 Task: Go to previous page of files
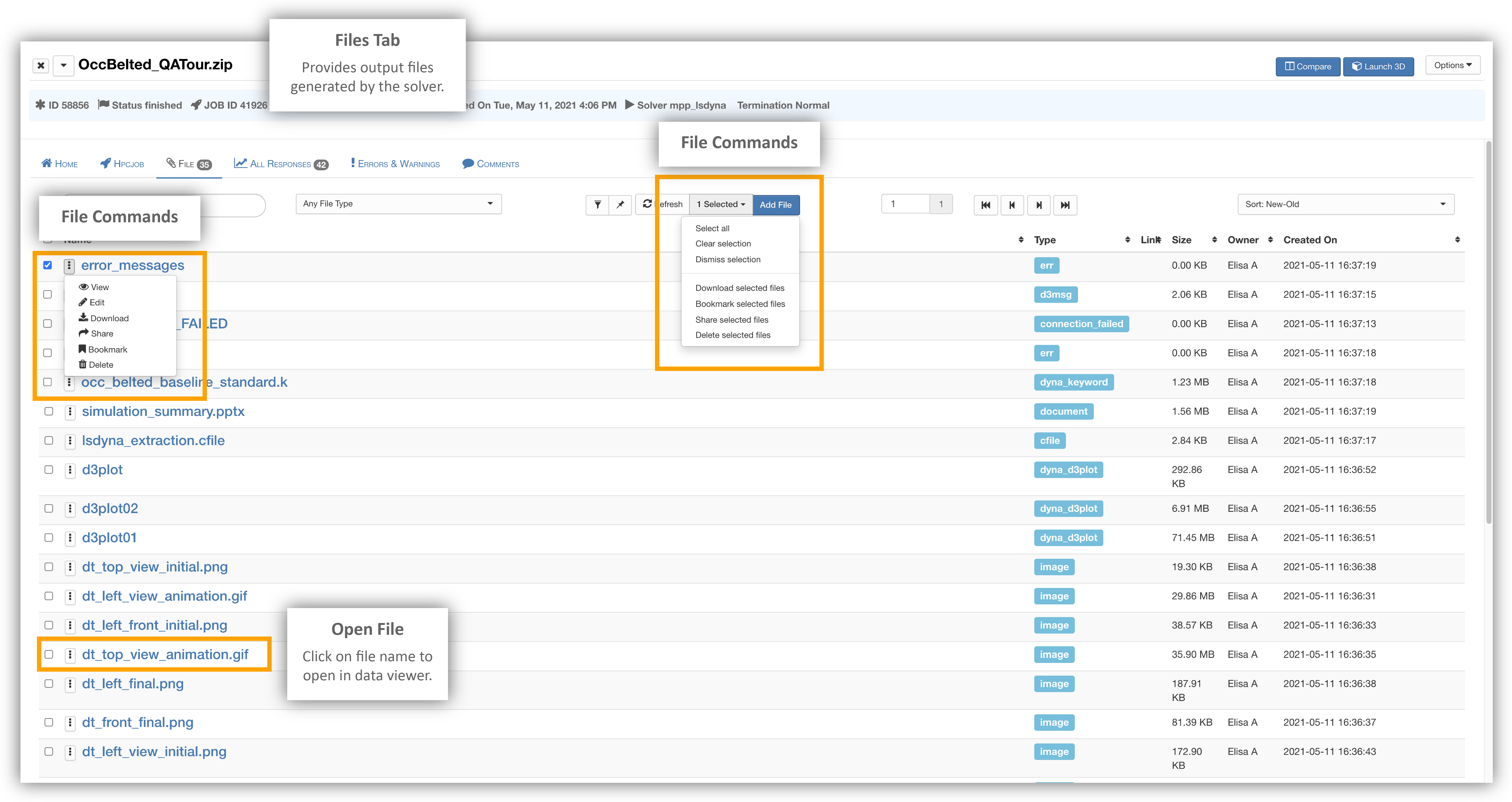click(1012, 205)
